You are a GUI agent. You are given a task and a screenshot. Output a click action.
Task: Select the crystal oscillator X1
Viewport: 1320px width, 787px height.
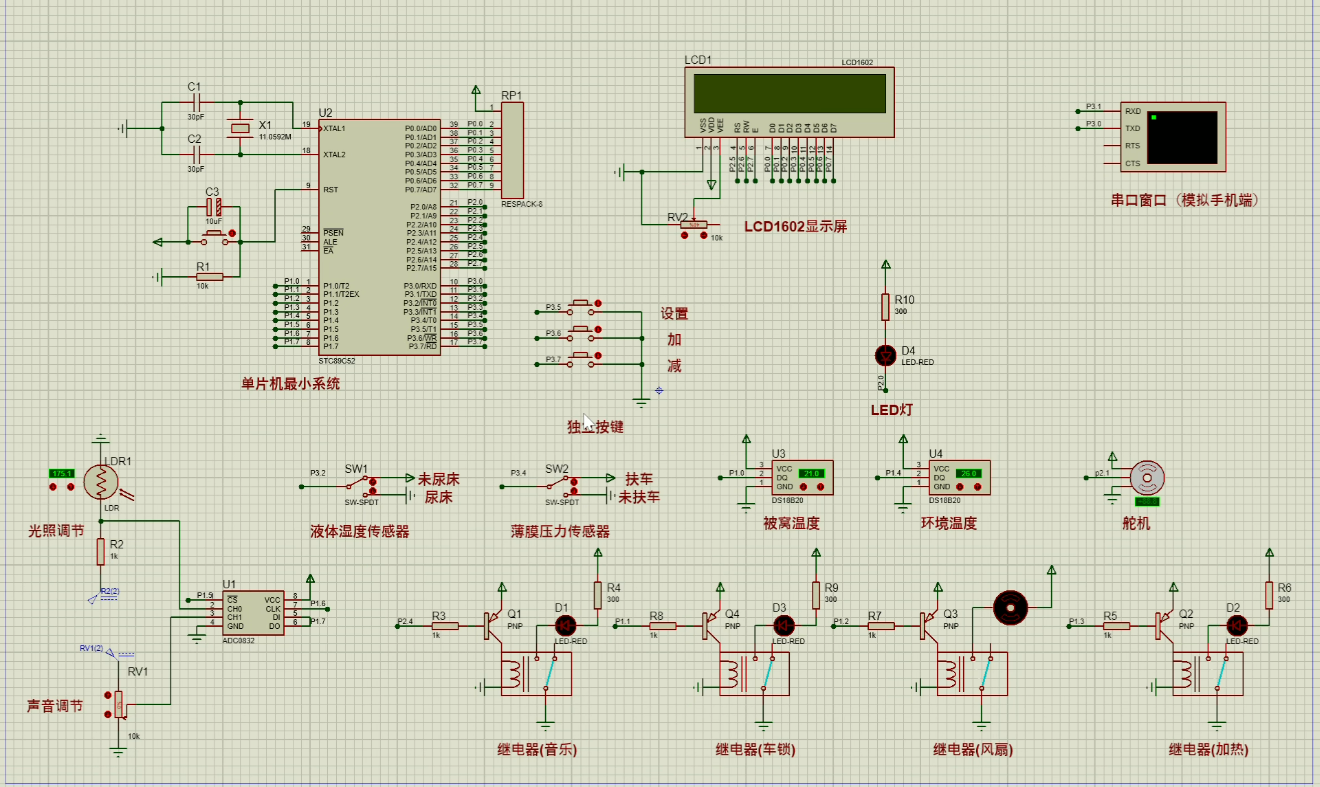click(x=239, y=129)
